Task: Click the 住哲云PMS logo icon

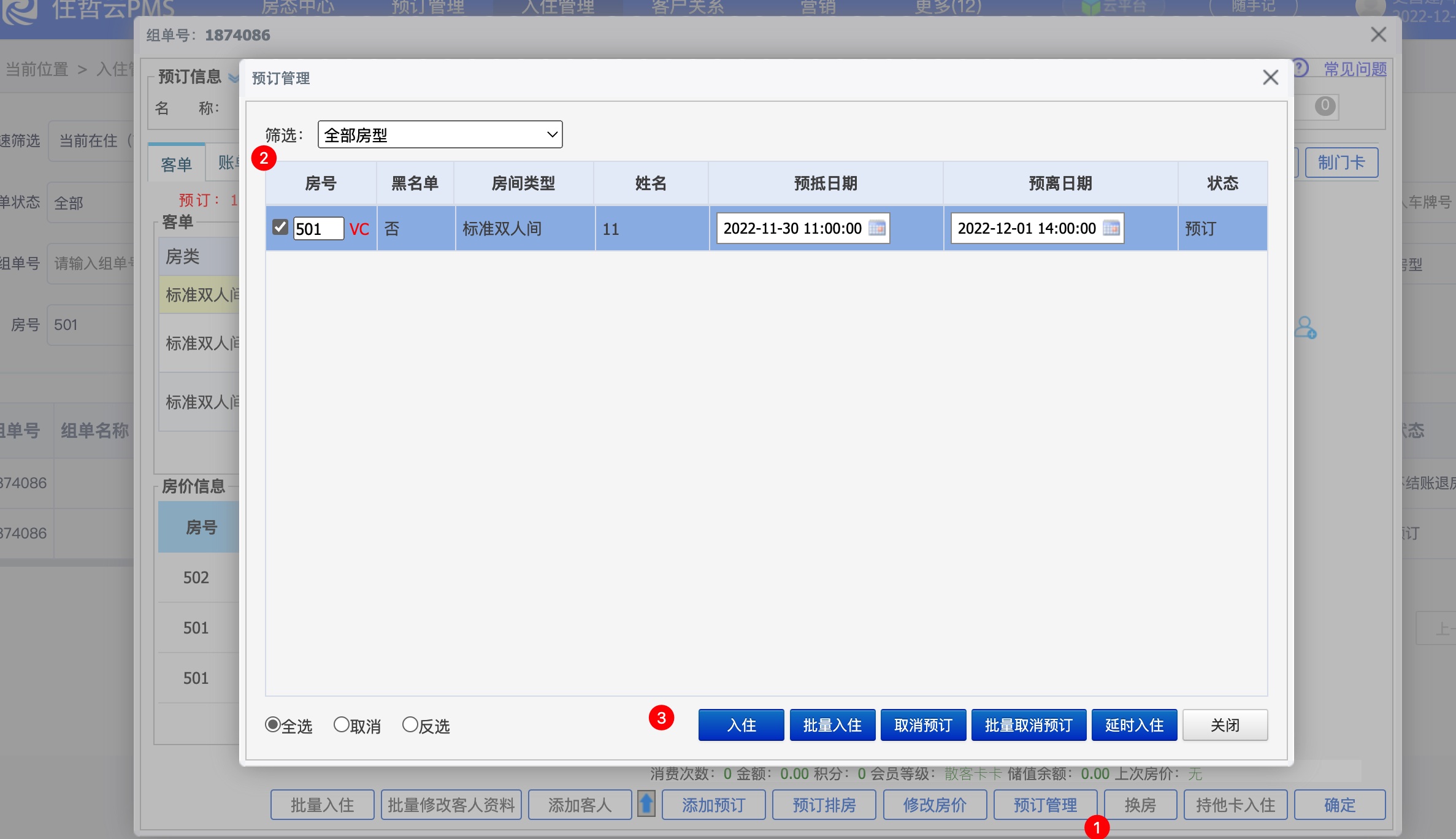Action: (18, 11)
